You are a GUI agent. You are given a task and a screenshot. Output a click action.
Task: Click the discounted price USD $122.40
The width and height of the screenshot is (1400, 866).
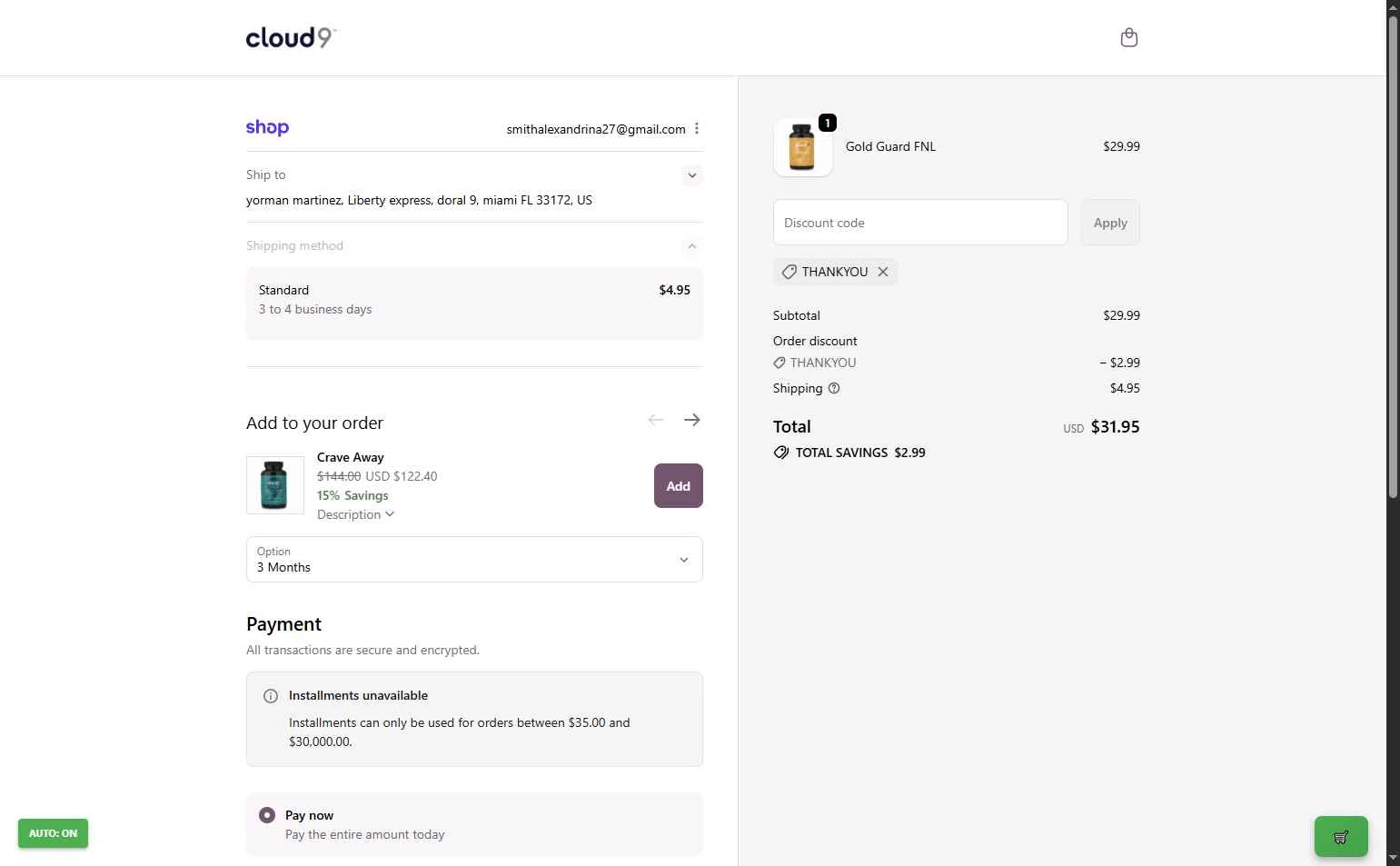click(401, 476)
